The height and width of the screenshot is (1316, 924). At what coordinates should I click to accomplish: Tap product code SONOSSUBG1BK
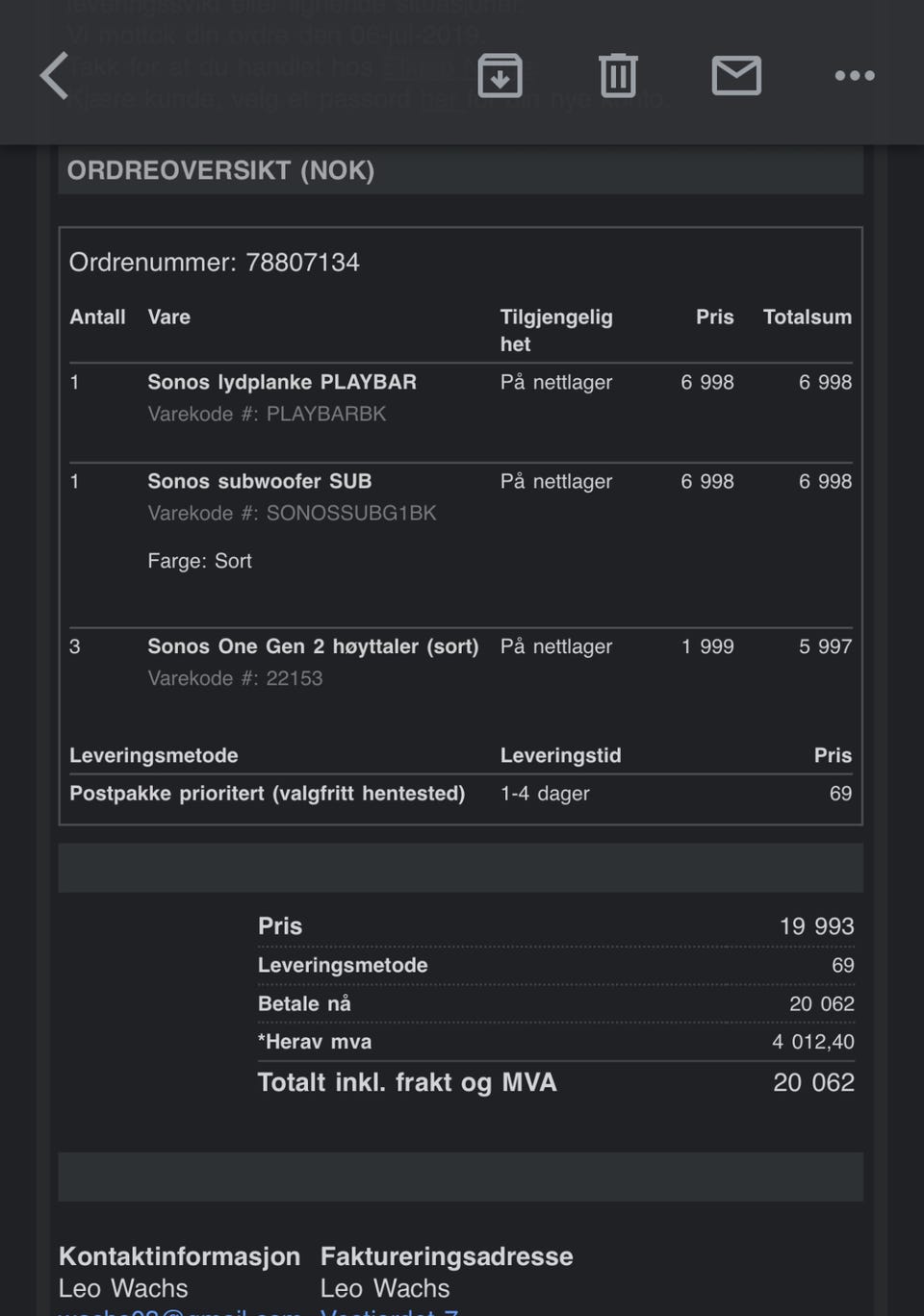point(350,513)
